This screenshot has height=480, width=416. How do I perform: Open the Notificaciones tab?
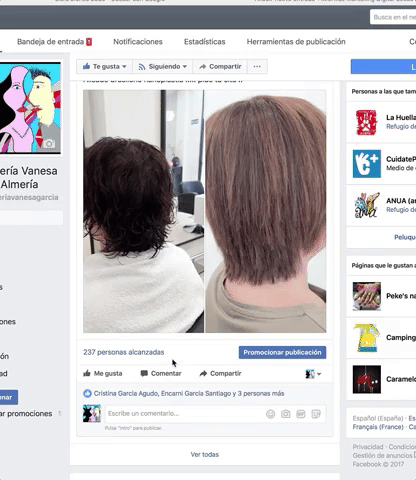[x=138, y=42]
